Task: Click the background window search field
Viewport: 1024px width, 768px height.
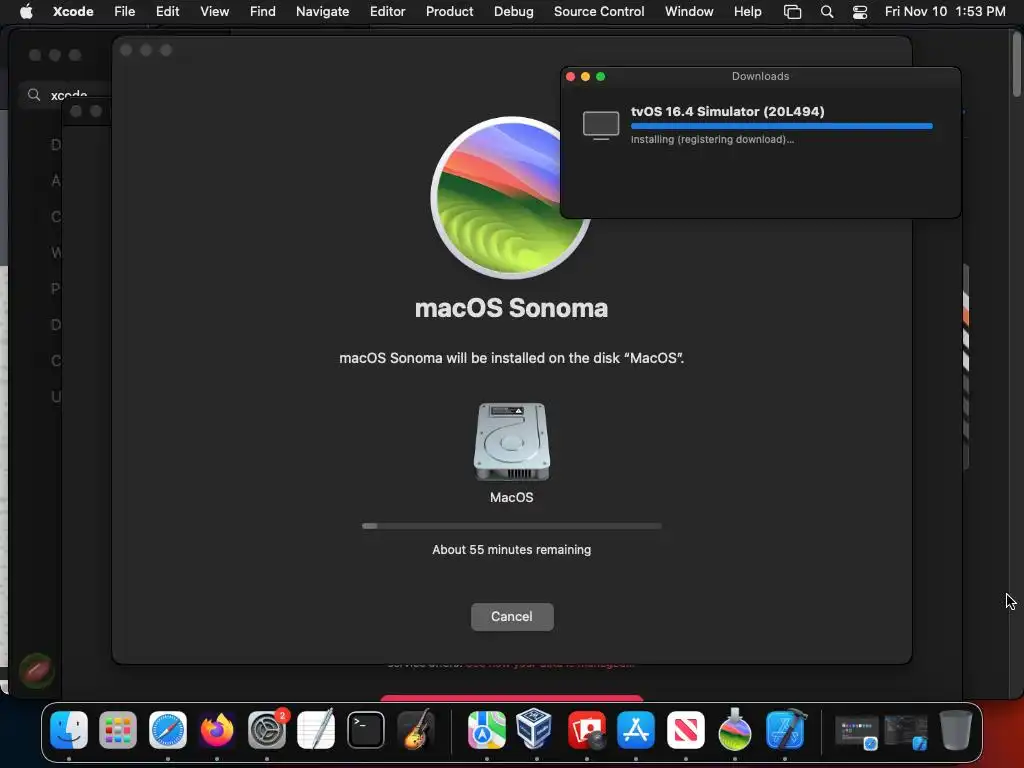Action: coord(64,95)
